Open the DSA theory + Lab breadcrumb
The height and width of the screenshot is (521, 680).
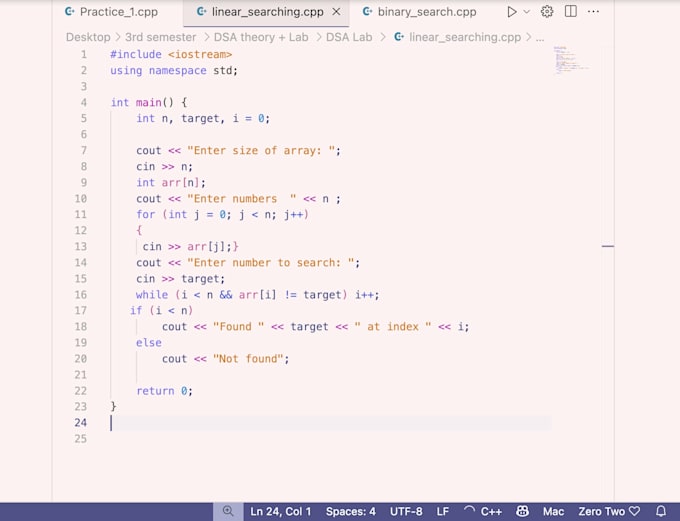click(261, 37)
